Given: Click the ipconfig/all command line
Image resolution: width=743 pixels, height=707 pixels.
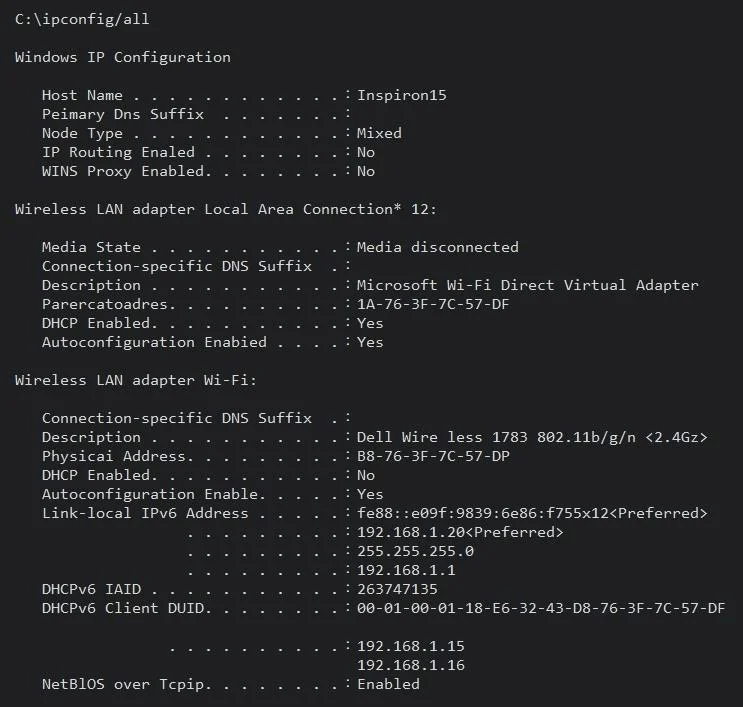Looking at the screenshot, I should (82, 19).
